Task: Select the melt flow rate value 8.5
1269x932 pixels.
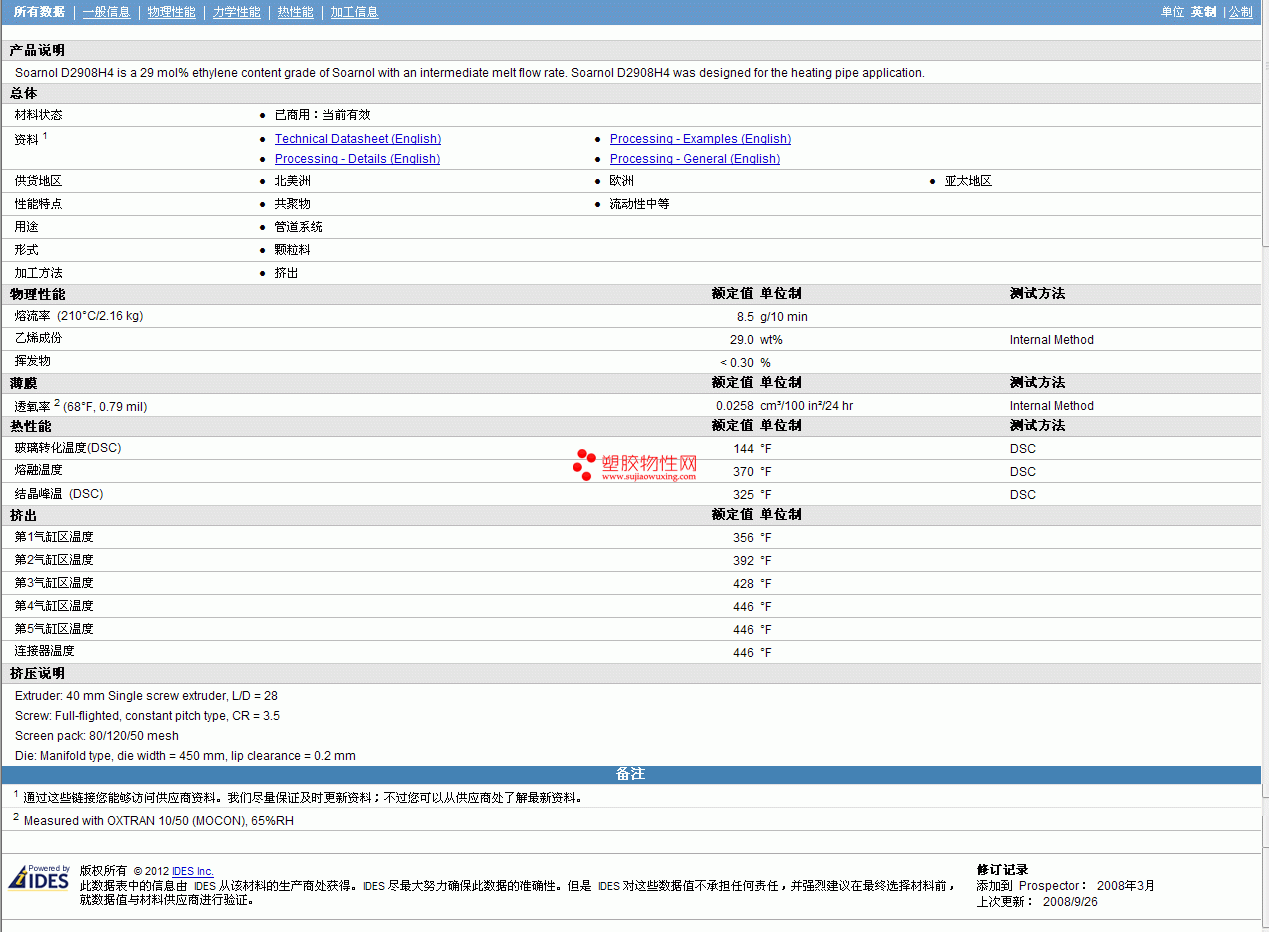Action: point(745,317)
